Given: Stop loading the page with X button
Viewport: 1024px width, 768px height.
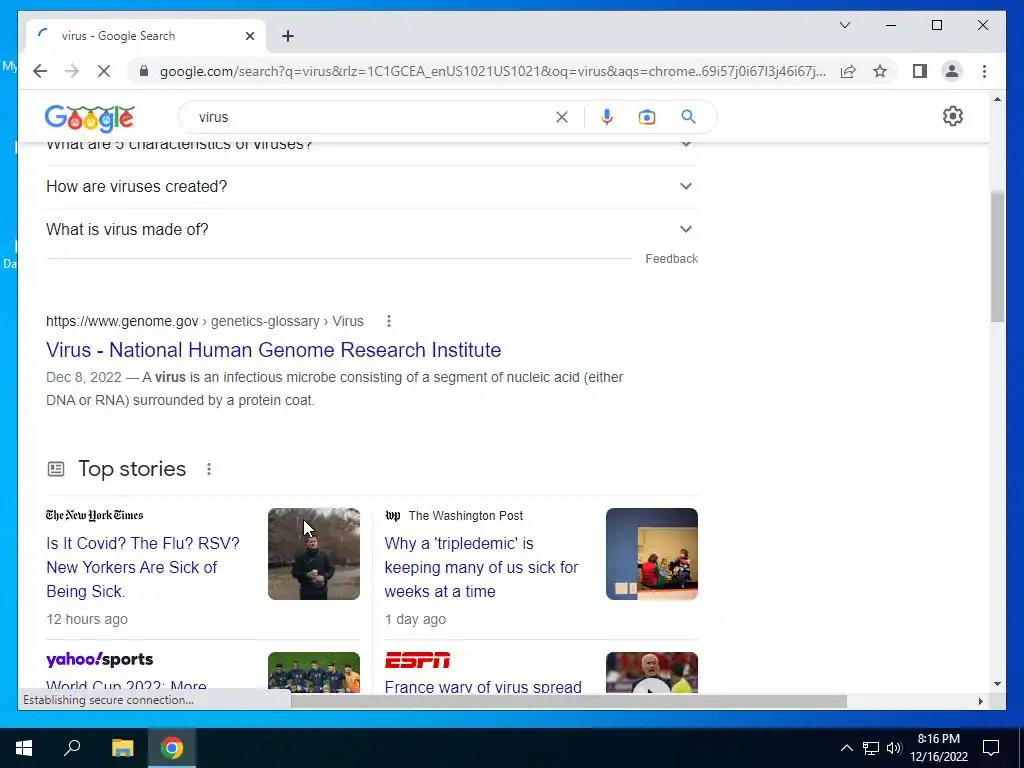Looking at the screenshot, I should [x=104, y=71].
